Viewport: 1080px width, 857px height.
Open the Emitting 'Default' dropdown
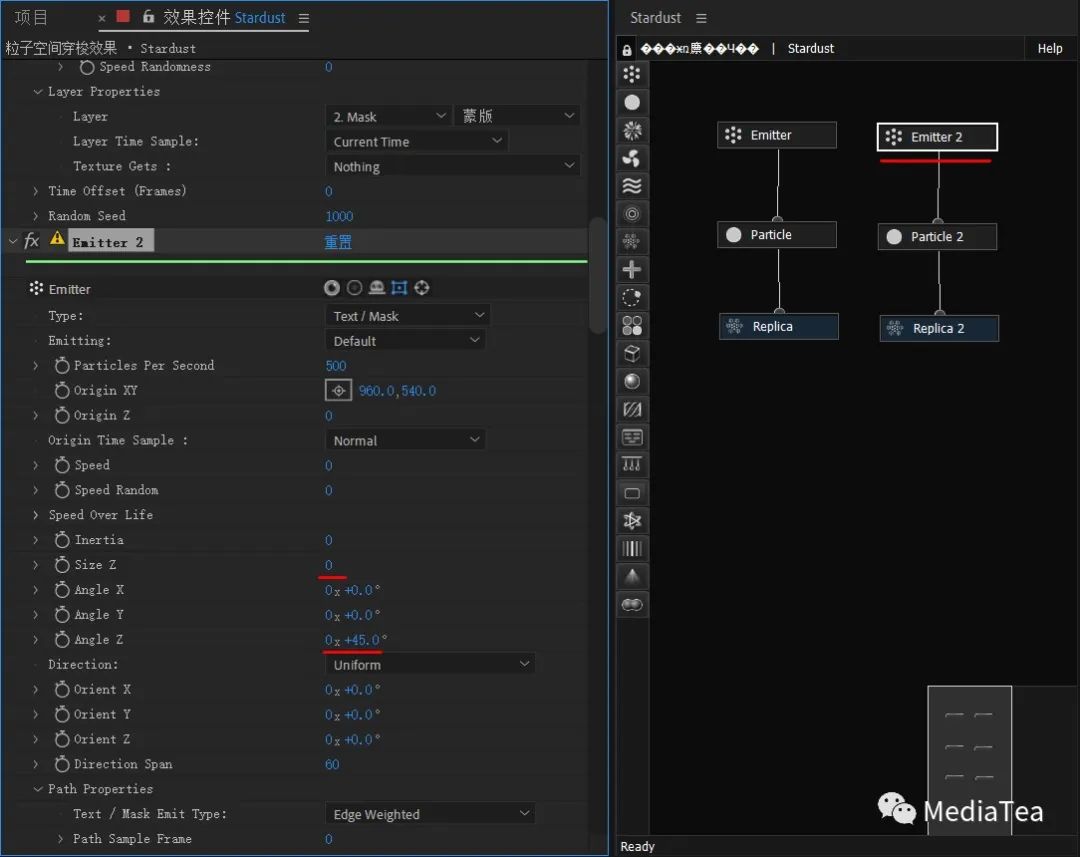405,340
